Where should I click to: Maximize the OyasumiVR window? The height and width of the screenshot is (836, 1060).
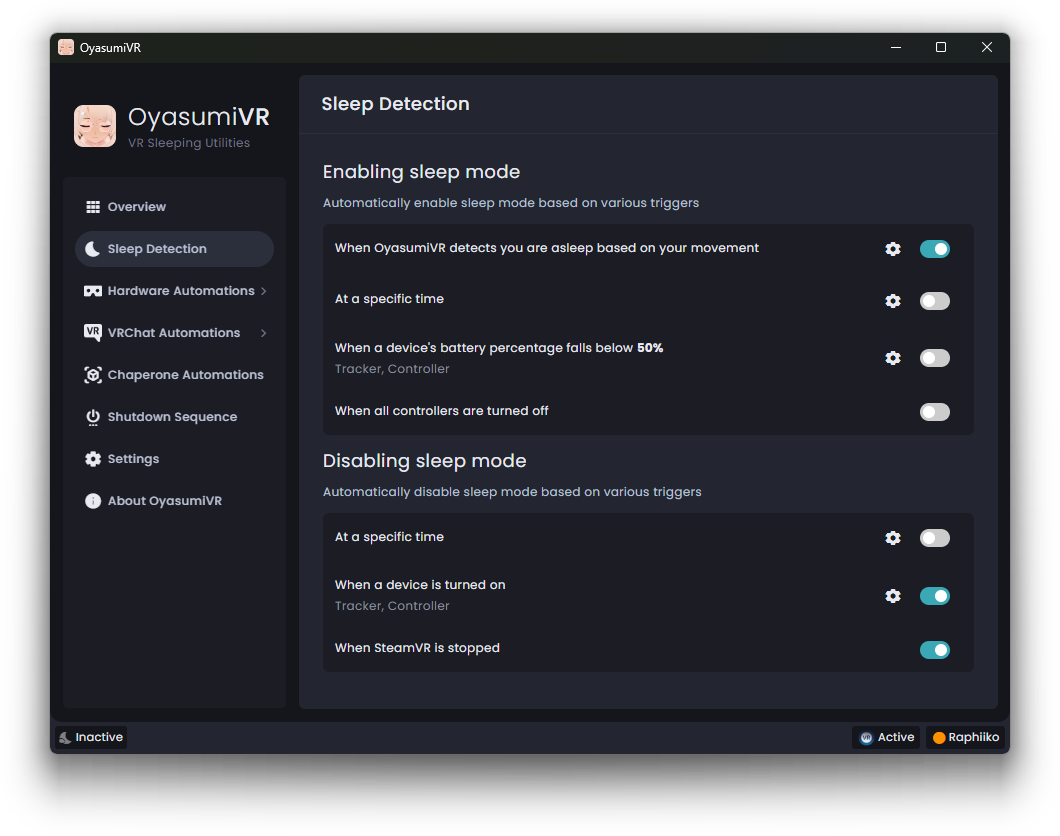pyautogui.click(x=940, y=47)
